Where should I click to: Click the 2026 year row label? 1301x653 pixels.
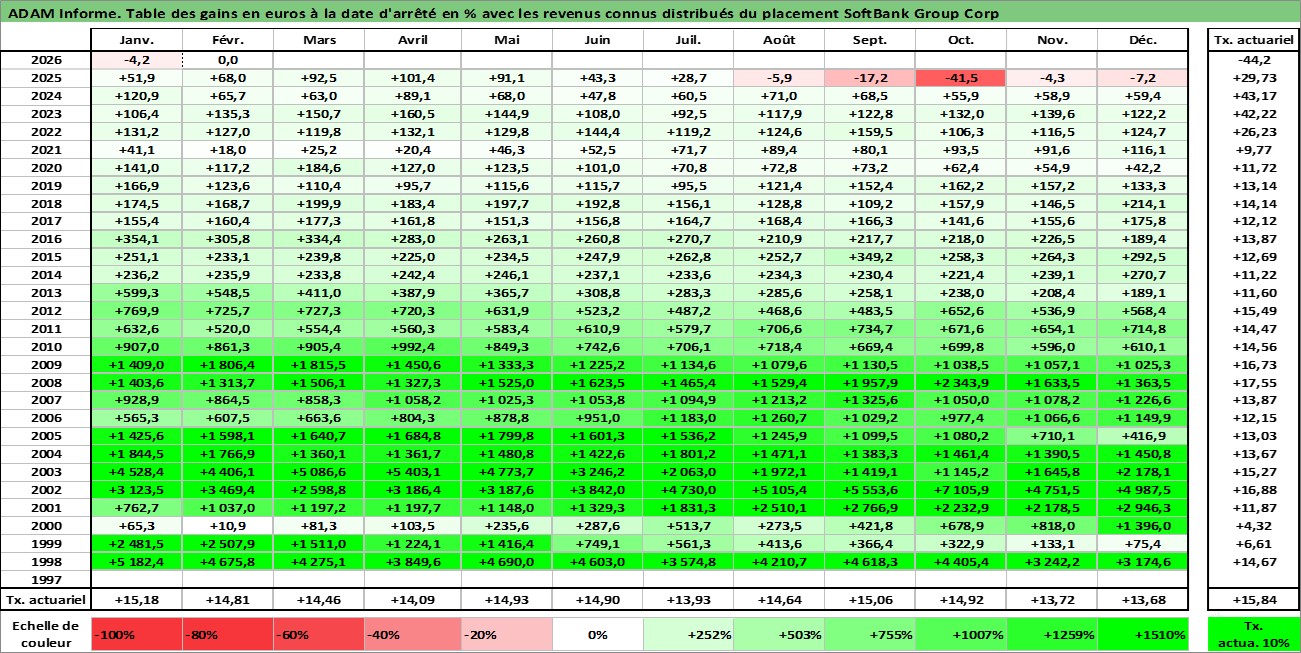click(46, 60)
